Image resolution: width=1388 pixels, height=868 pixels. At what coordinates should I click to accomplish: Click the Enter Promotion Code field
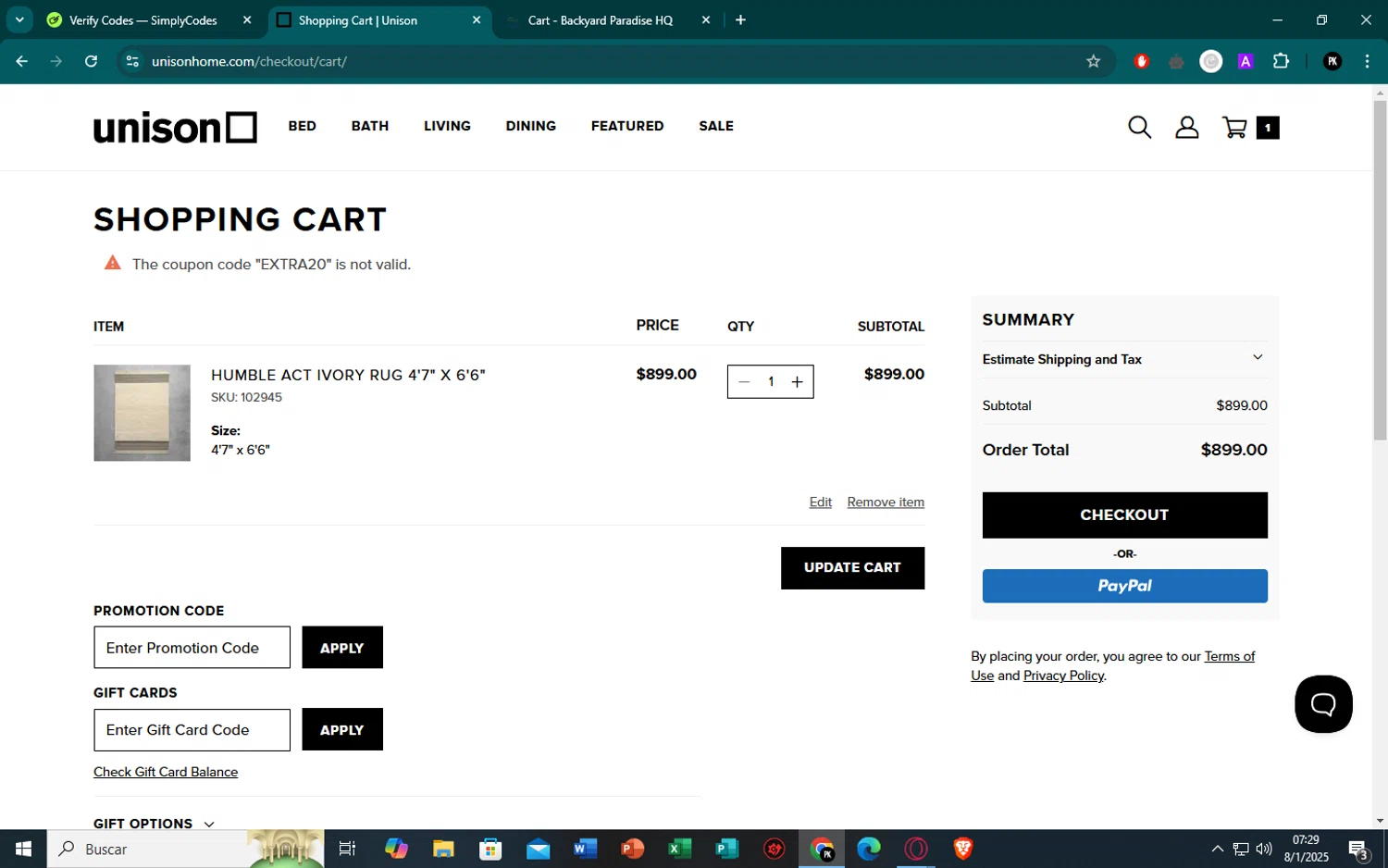click(192, 648)
